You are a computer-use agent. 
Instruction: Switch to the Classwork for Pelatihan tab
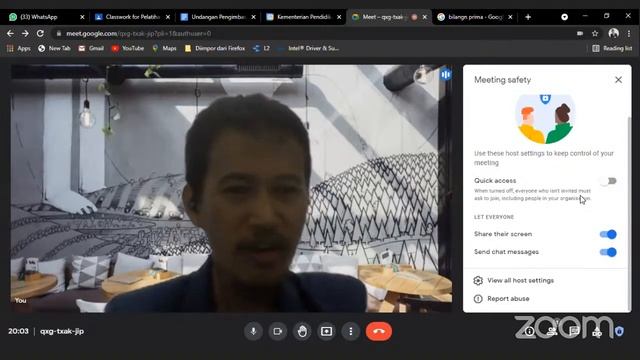coord(132,17)
